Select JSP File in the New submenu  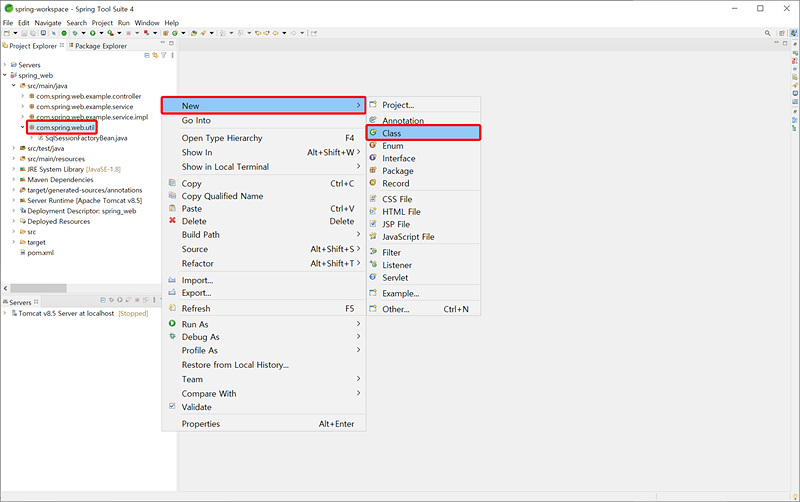click(x=423, y=224)
